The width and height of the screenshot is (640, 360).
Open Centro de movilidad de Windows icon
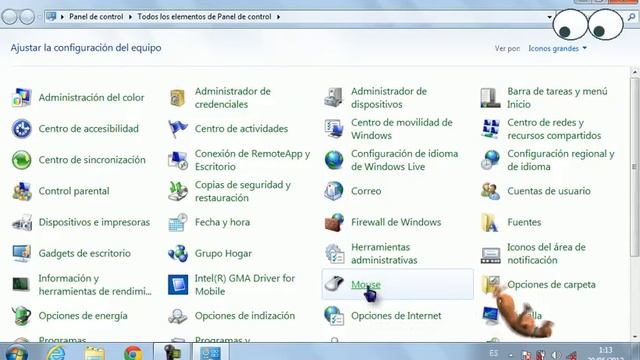click(334, 129)
